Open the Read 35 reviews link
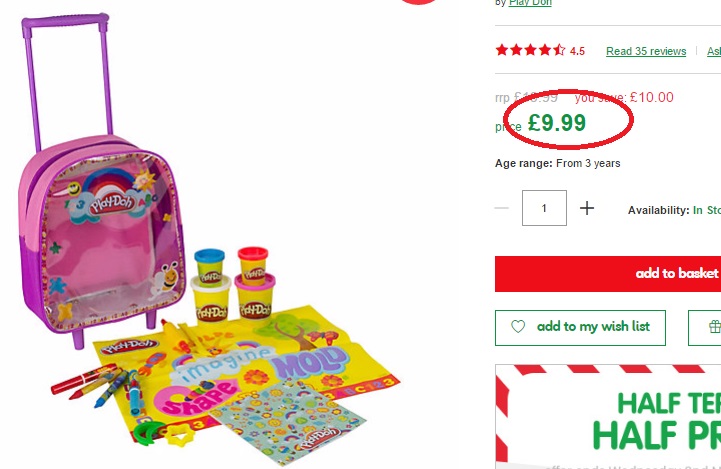Image resolution: width=721 pixels, height=469 pixels. click(646, 51)
